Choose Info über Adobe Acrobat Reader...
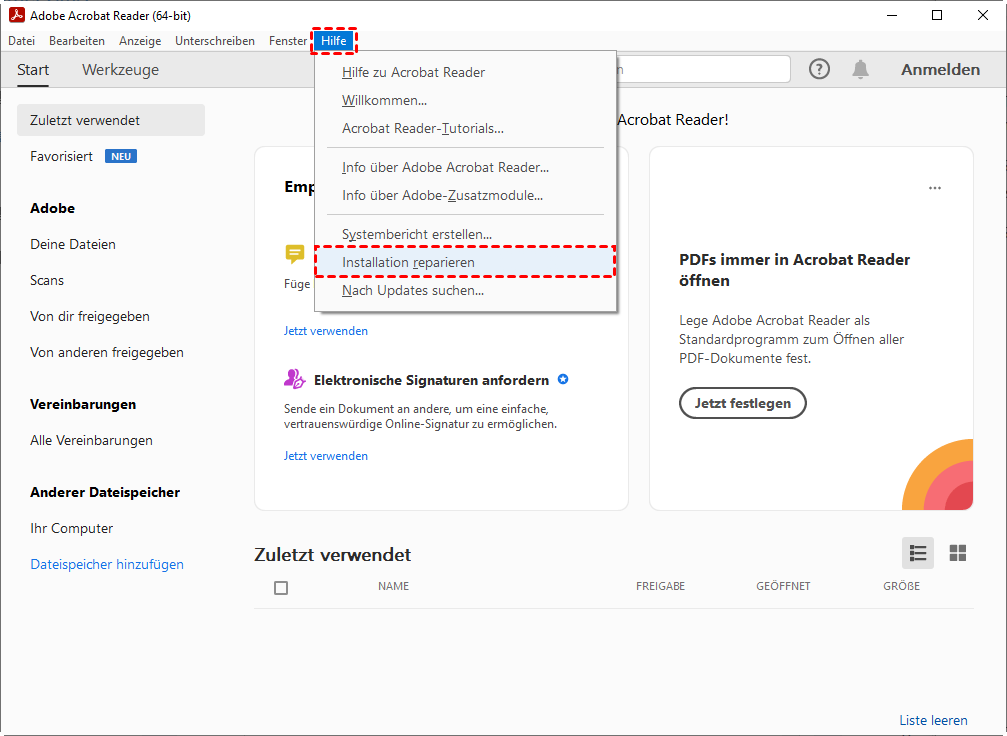The height and width of the screenshot is (736, 1007). 465,168
